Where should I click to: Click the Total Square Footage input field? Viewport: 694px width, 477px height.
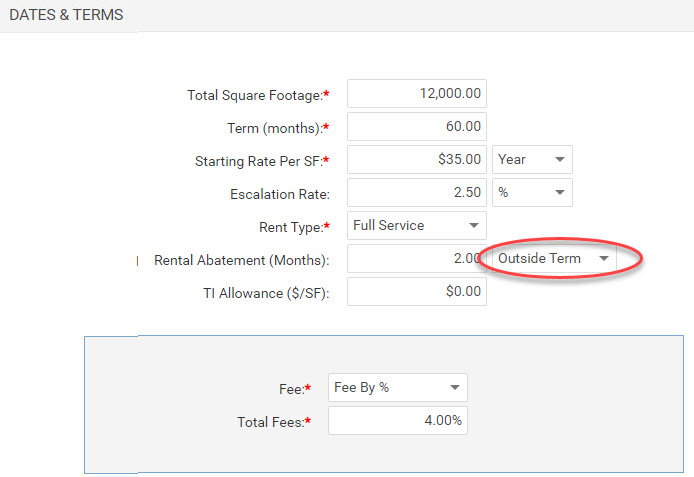point(416,93)
